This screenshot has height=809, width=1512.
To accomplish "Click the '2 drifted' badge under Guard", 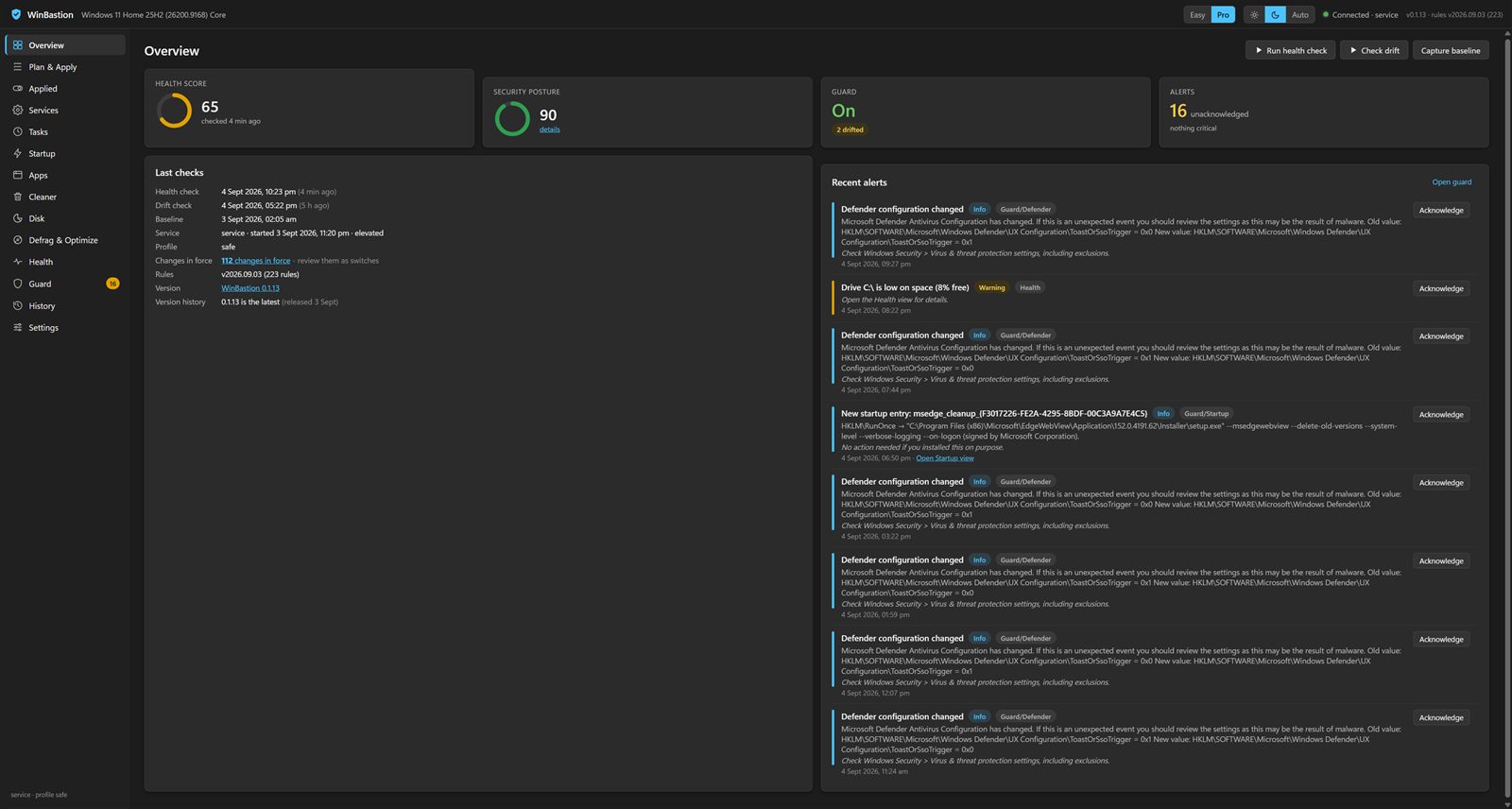I will click(x=850, y=129).
